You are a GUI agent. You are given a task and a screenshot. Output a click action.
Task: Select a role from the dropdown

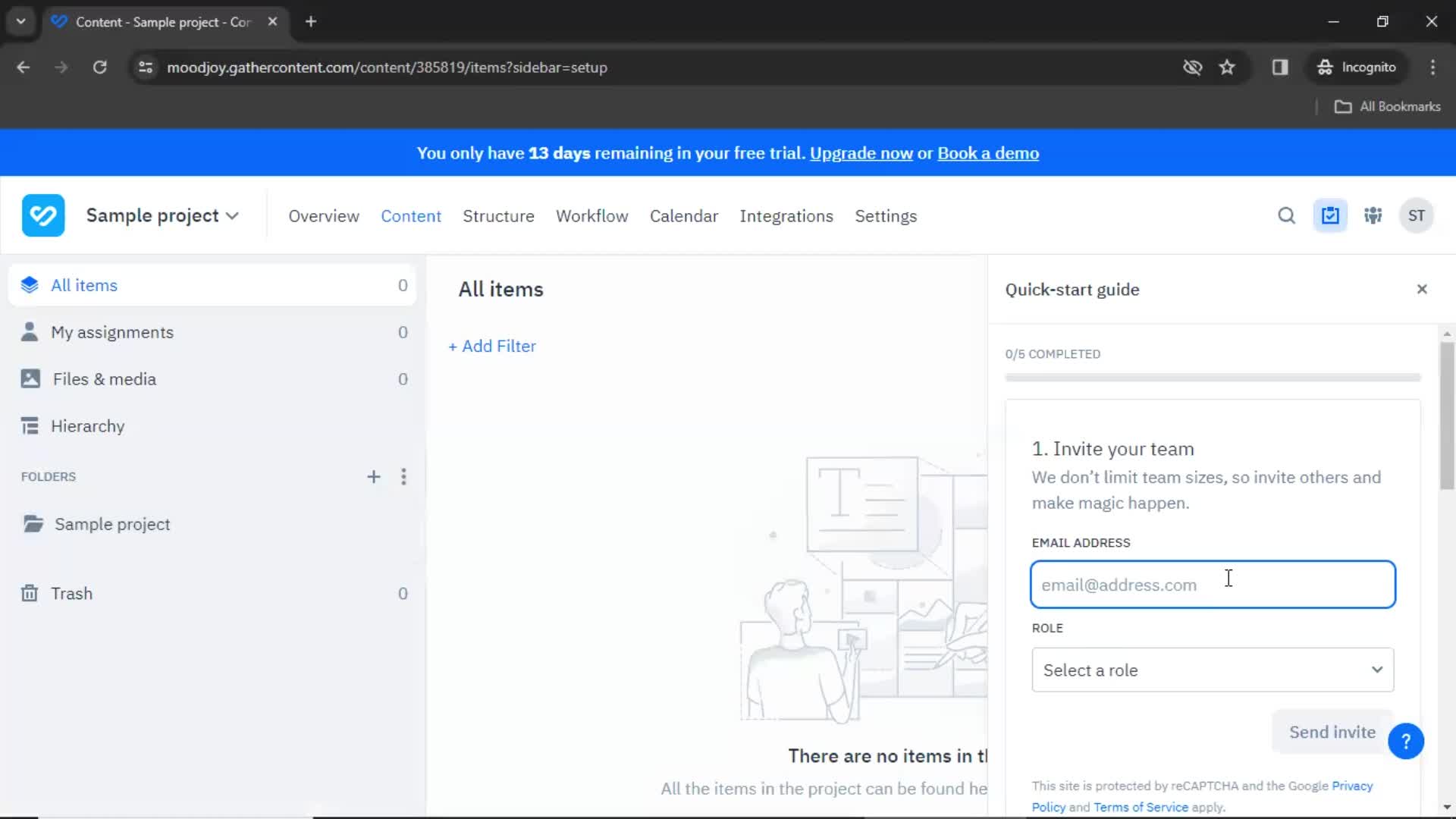click(x=1213, y=670)
